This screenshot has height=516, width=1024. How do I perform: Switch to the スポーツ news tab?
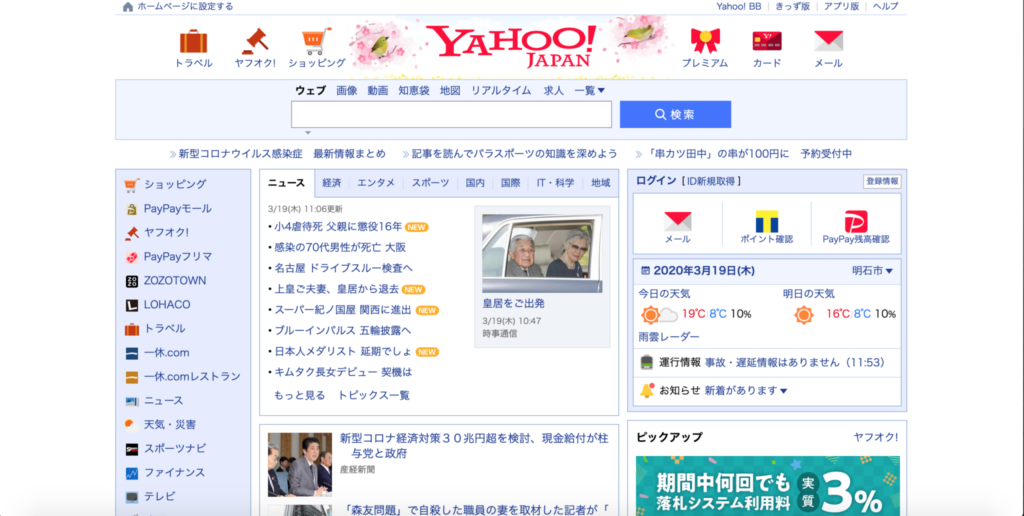430,184
